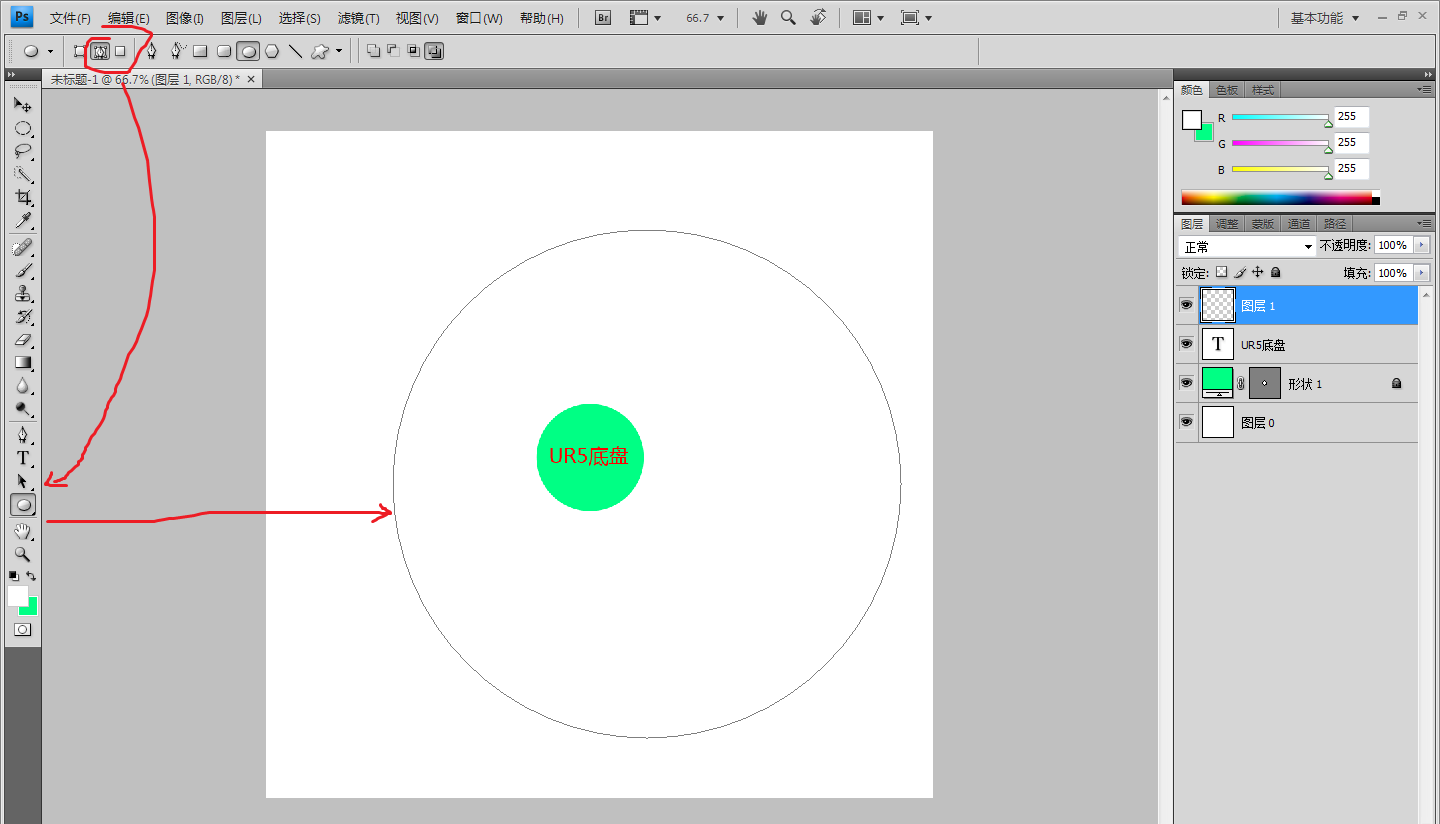Pick Line shape in options bar
The width and height of the screenshot is (1440, 824).
296,51
